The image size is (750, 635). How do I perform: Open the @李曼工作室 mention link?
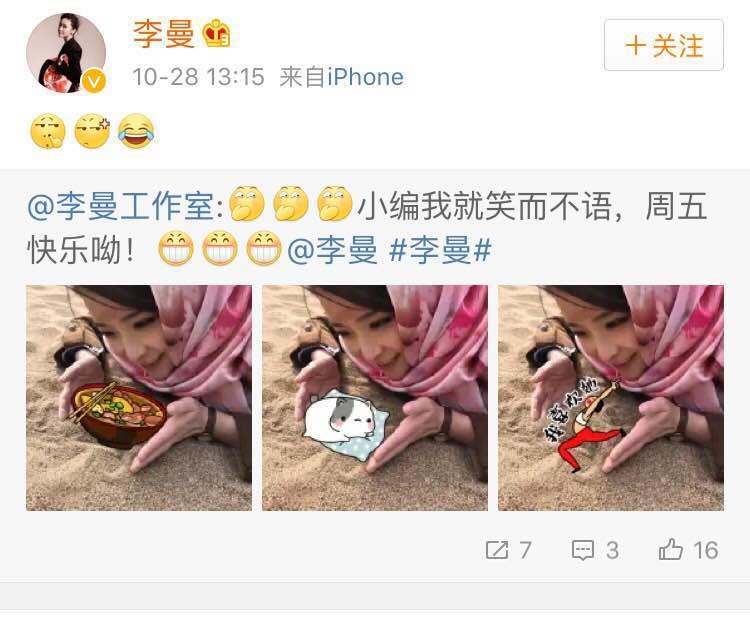pyautogui.click(x=125, y=206)
